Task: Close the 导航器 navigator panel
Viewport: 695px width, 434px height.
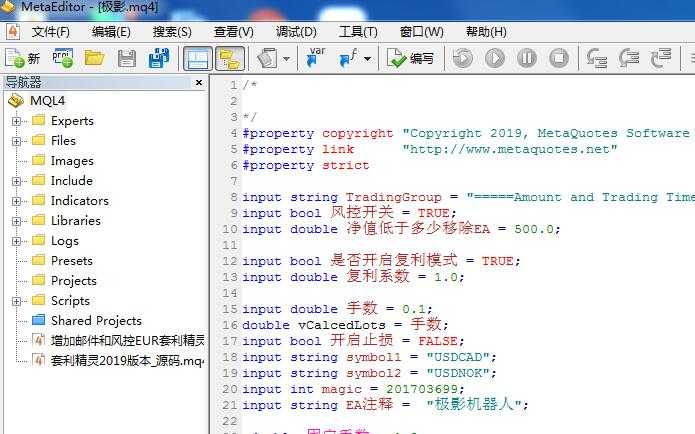Action: (x=199, y=82)
